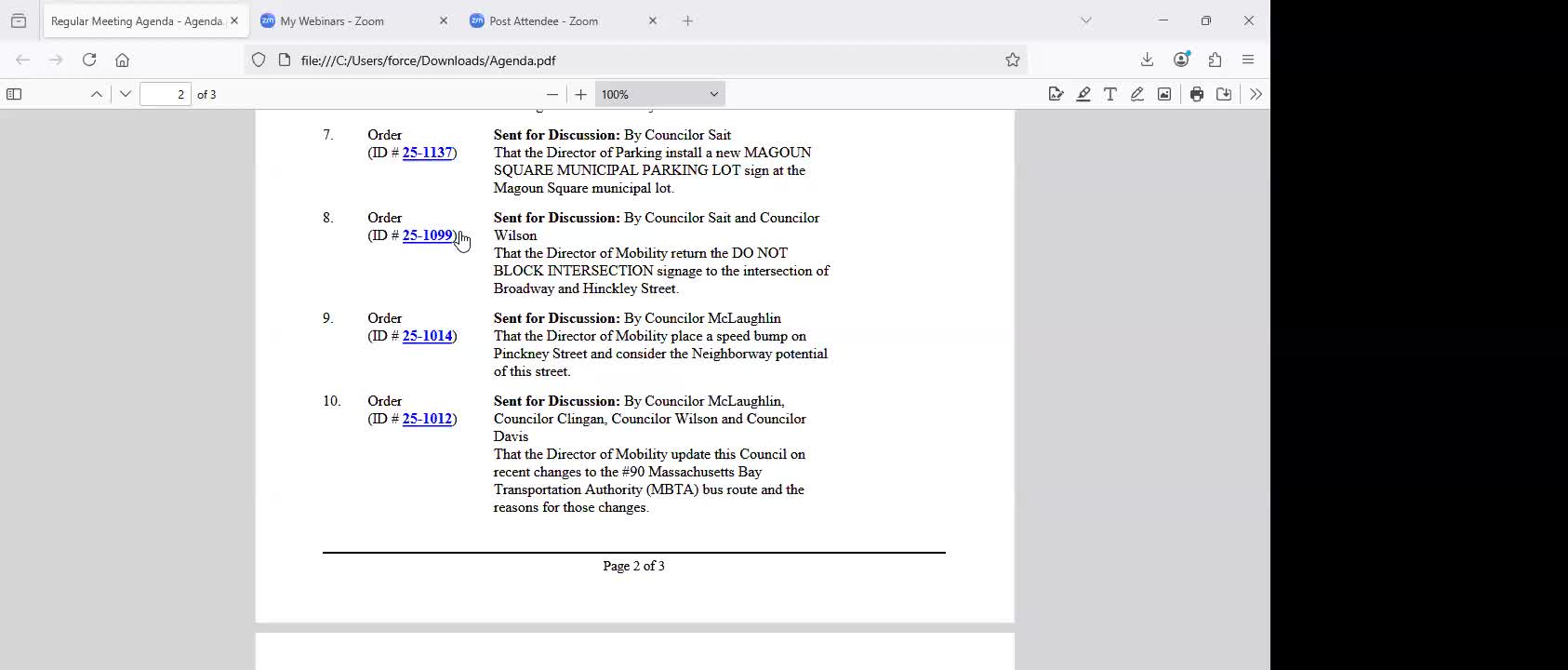The height and width of the screenshot is (670, 1568).
Task: Click the 'Magoun Square municipal lot.' line
Action: click(583, 188)
